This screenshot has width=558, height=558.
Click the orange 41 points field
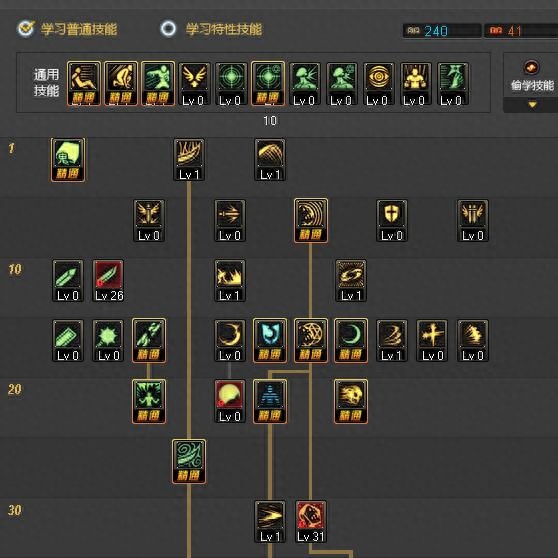[x=521, y=31]
